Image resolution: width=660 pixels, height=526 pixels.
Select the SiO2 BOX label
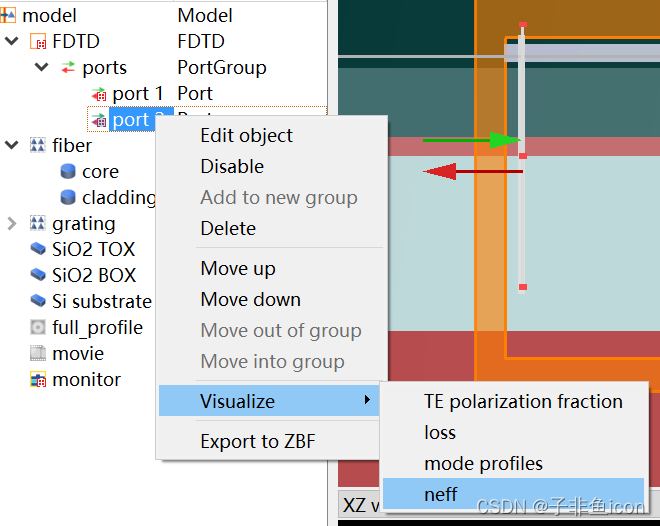(x=94, y=275)
